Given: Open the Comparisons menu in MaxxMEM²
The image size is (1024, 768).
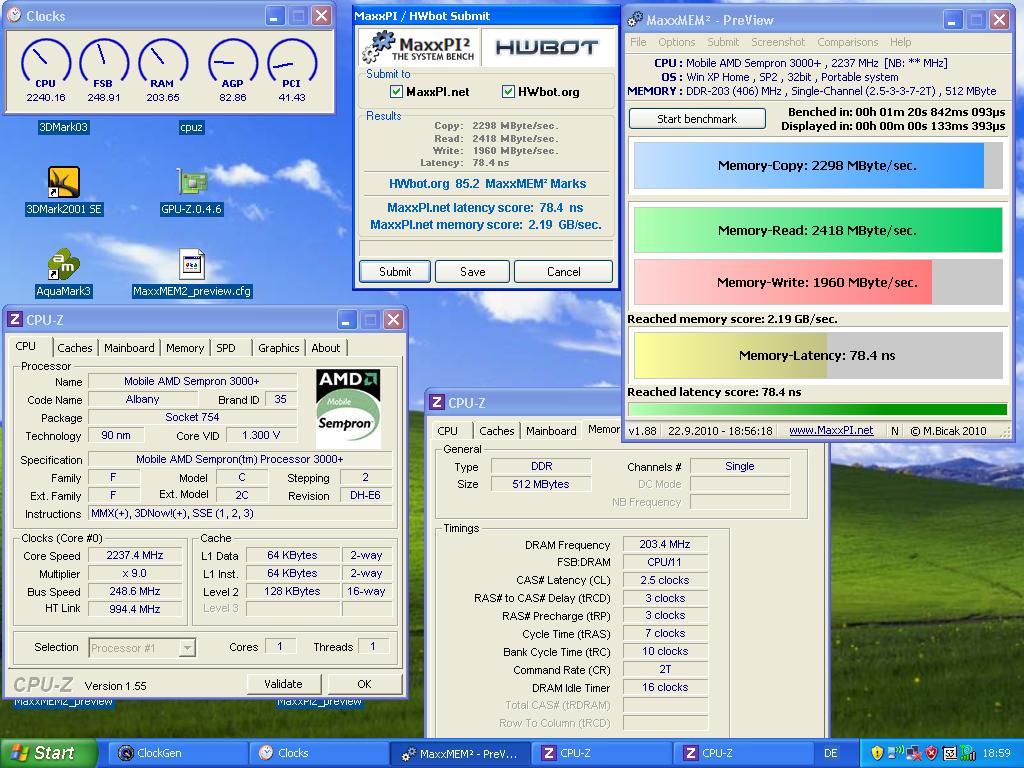Looking at the screenshot, I should 848,42.
